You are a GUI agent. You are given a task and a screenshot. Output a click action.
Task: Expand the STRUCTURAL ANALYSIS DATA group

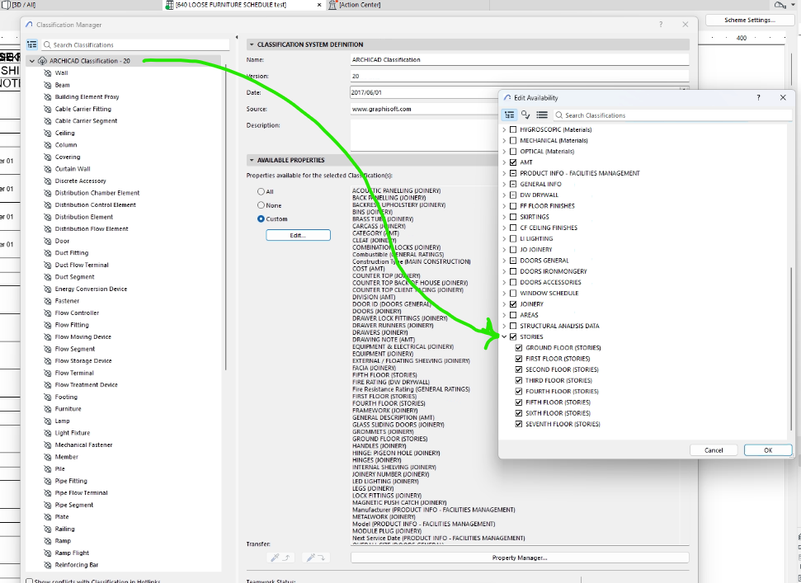[x=505, y=326]
